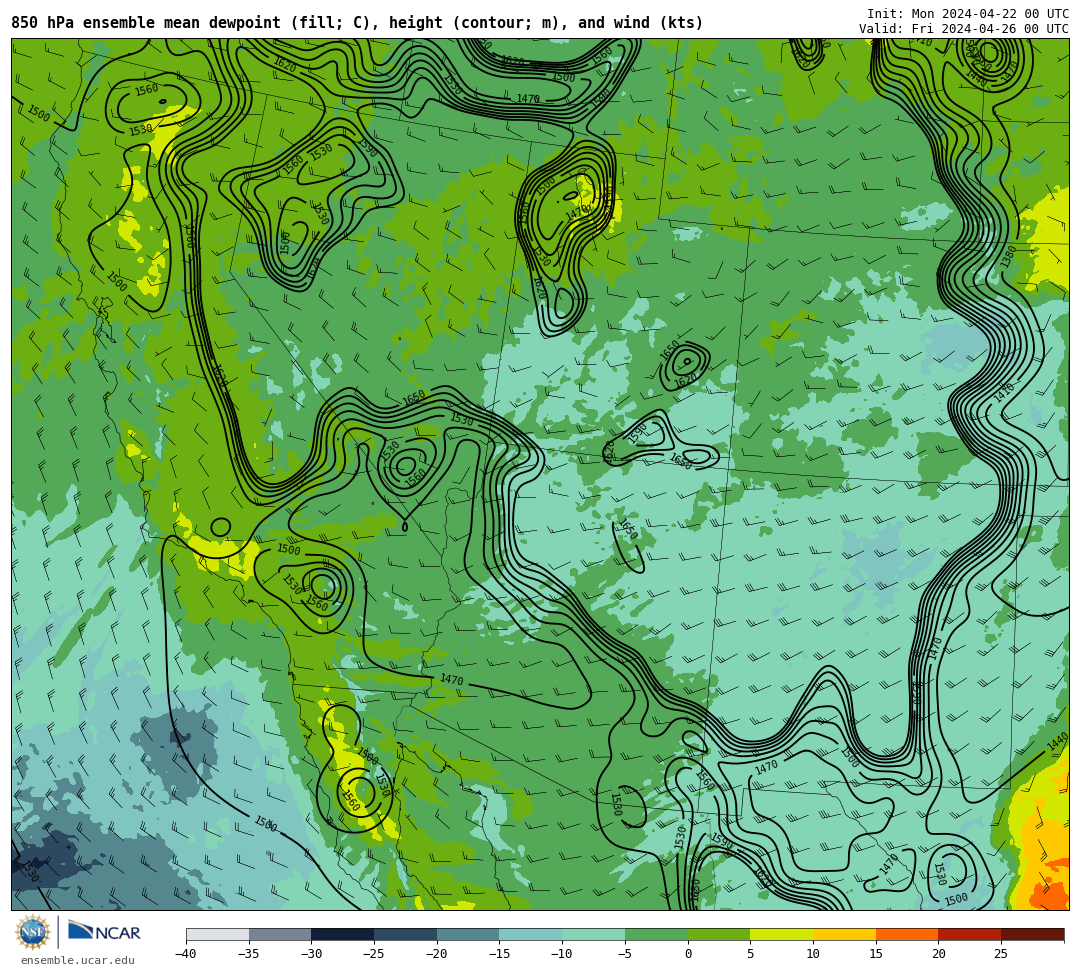Click the -5 colorbar tick label
Screen dimensions: 1080x973
click(625, 954)
